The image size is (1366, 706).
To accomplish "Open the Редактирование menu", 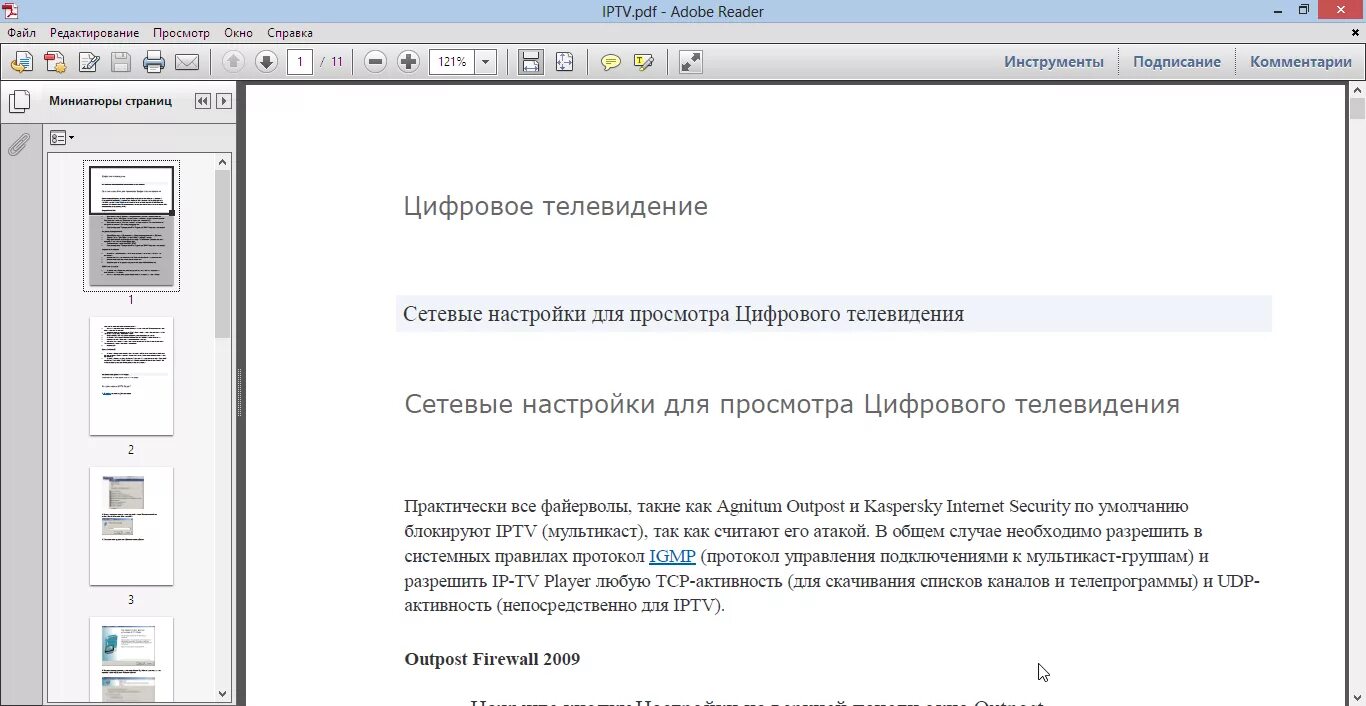I will point(94,33).
